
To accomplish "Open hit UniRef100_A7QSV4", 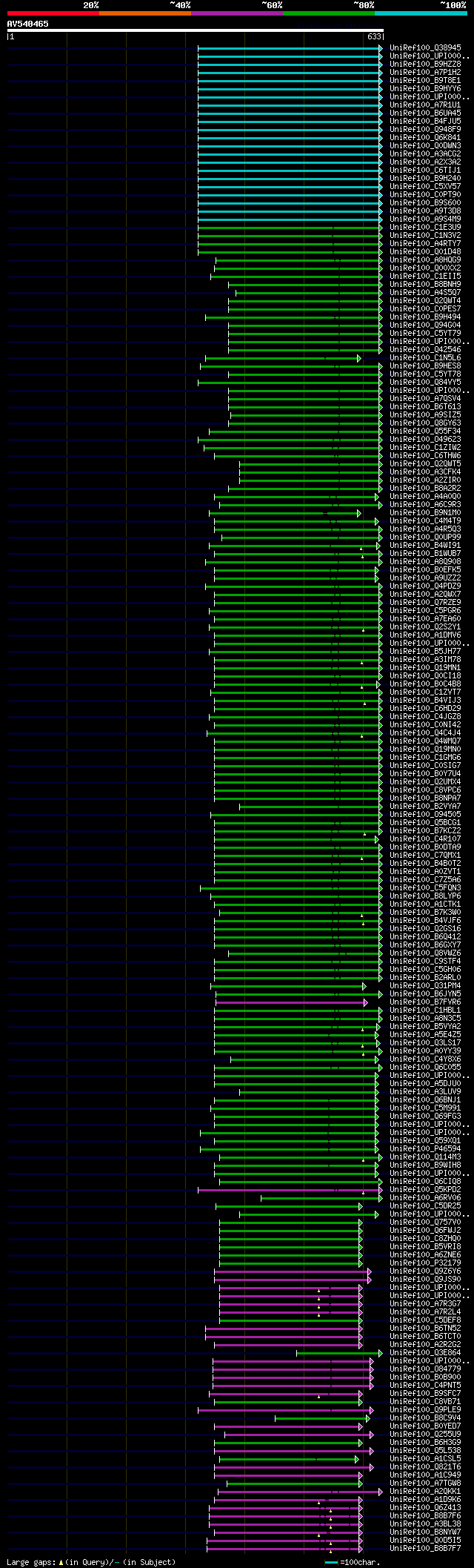I will [425, 399].
